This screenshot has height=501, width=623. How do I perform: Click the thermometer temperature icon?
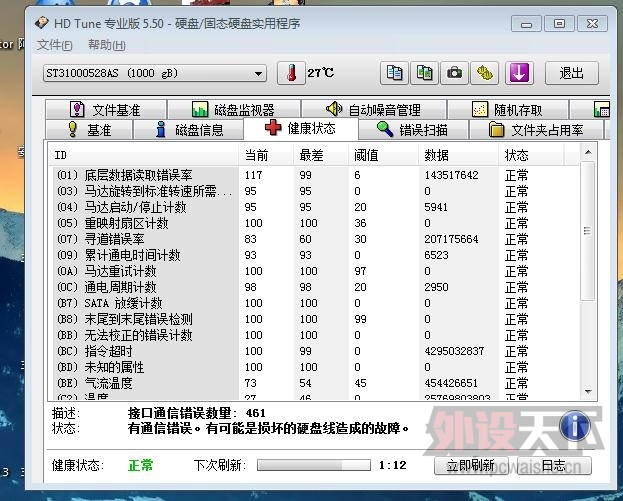pos(291,73)
